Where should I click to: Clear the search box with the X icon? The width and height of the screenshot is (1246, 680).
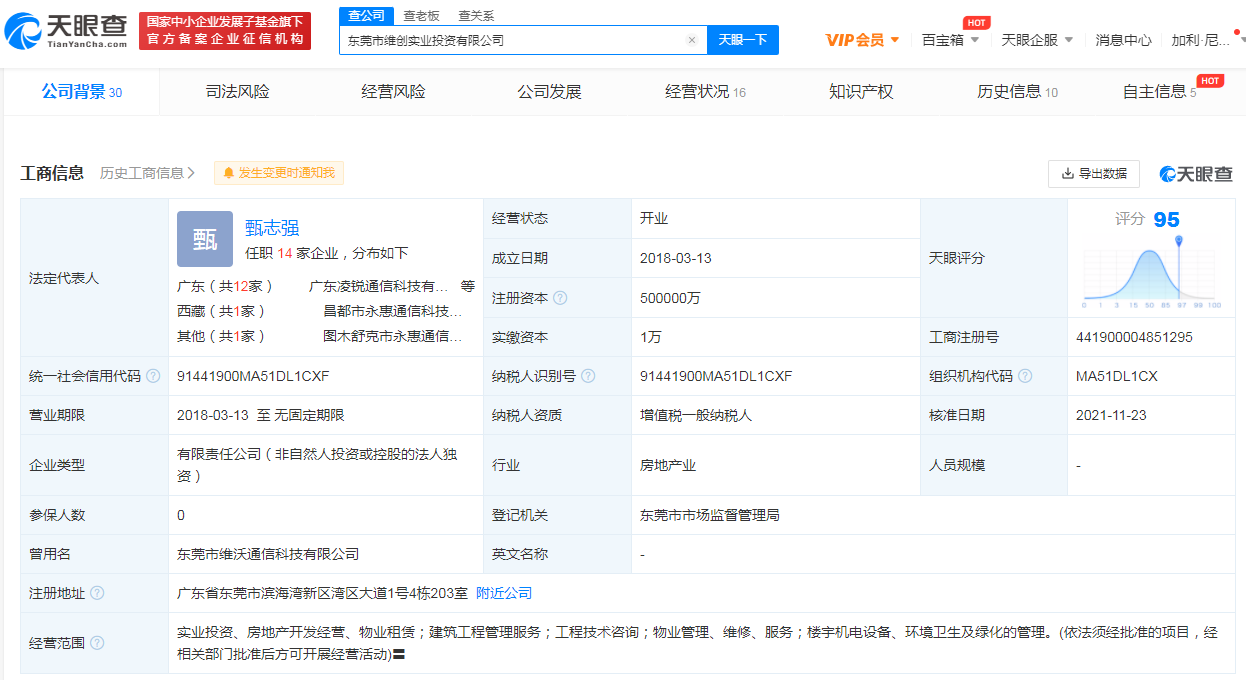(691, 41)
